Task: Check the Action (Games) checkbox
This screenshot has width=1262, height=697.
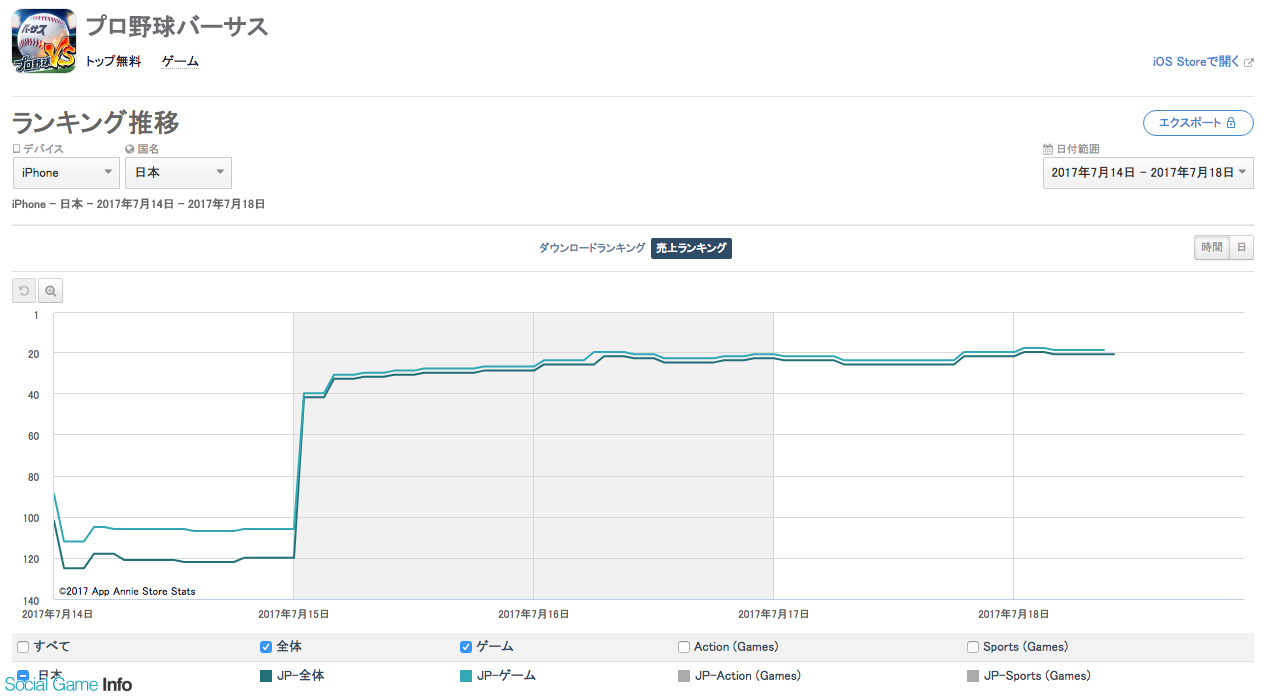Action: point(684,647)
